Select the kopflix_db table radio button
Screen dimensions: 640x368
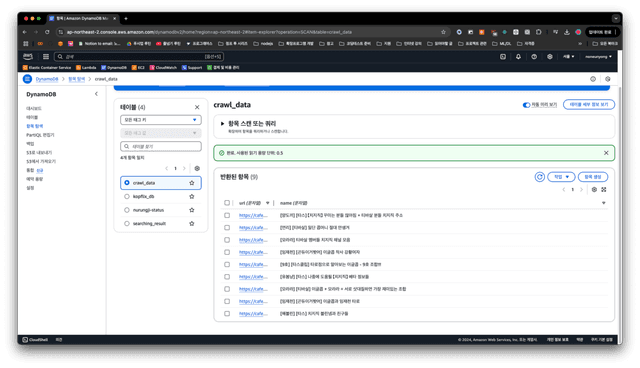tap(127, 196)
